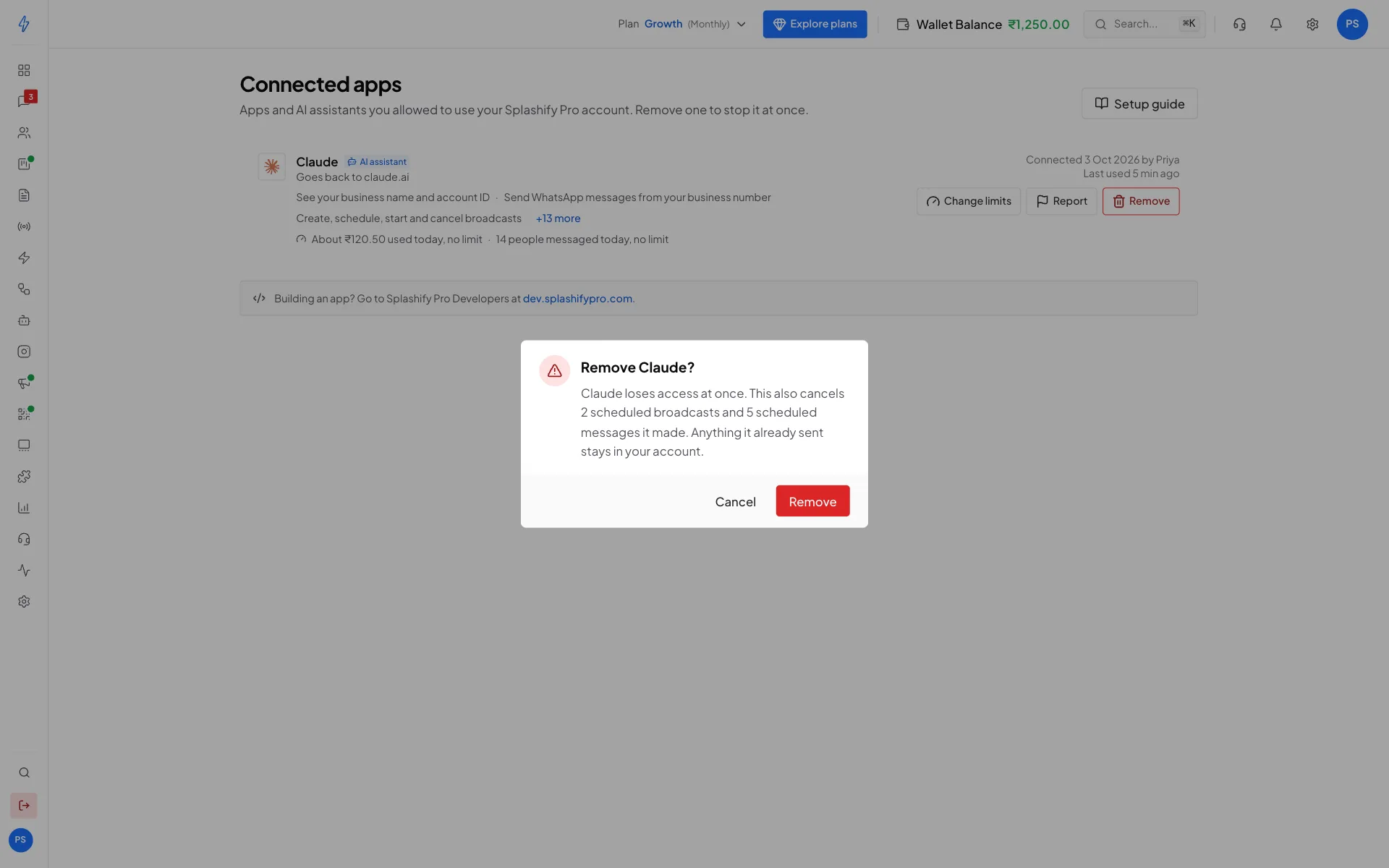
Task: Open the dashboard grid icon in sidebar
Action: [24, 70]
